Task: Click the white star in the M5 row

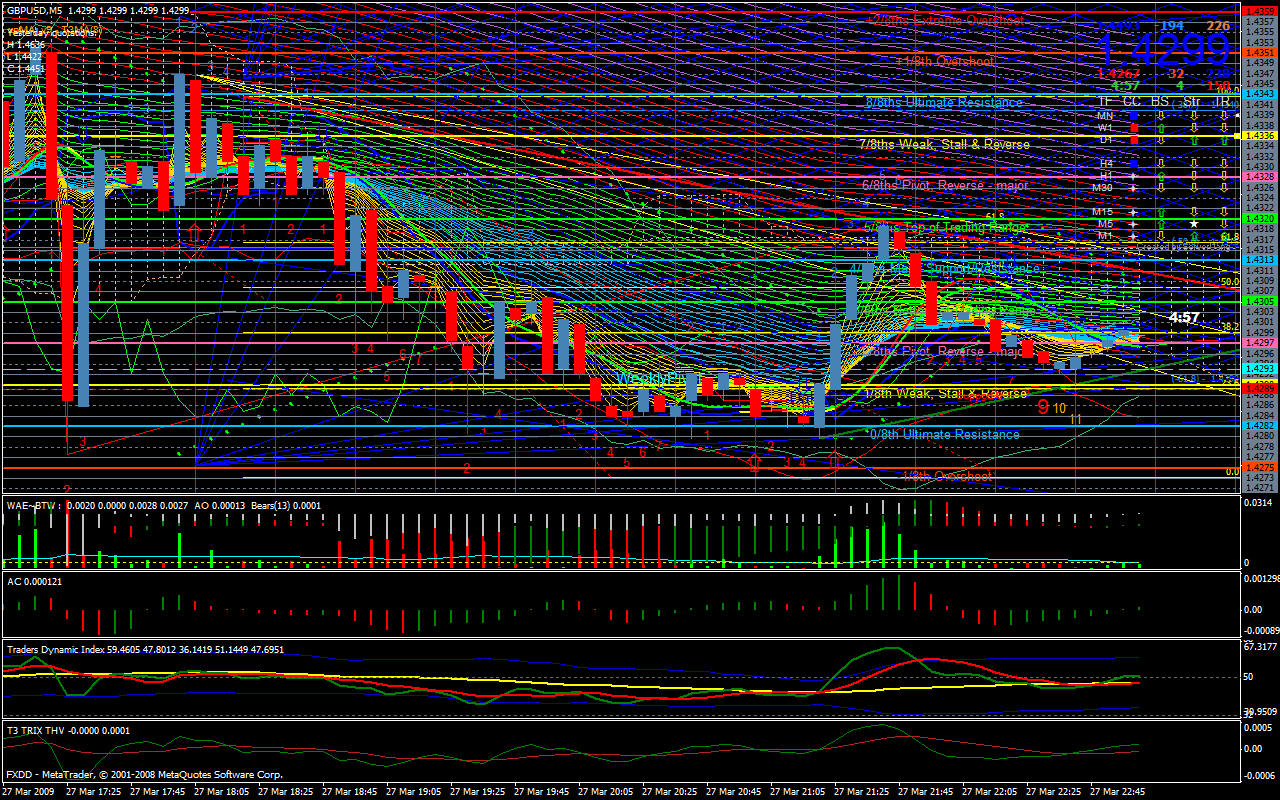Action: click(x=1194, y=224)
